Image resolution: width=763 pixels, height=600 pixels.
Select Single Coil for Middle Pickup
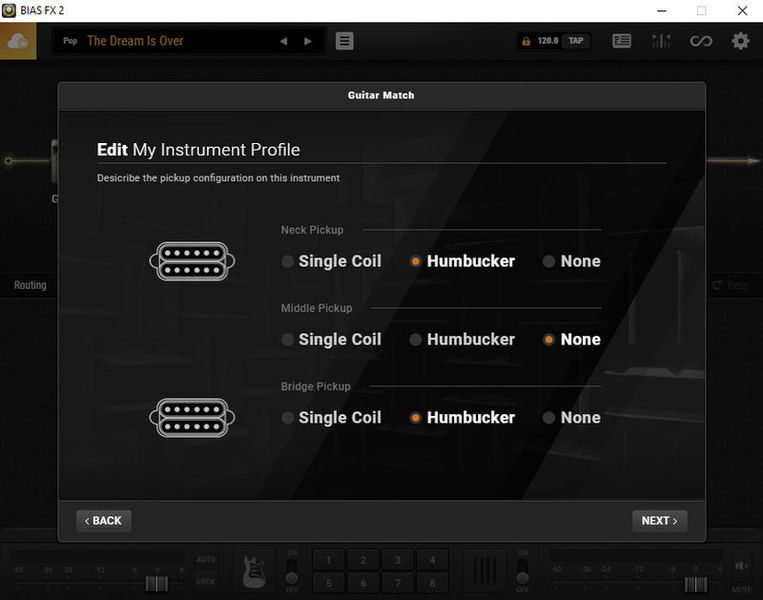(332, 340)
